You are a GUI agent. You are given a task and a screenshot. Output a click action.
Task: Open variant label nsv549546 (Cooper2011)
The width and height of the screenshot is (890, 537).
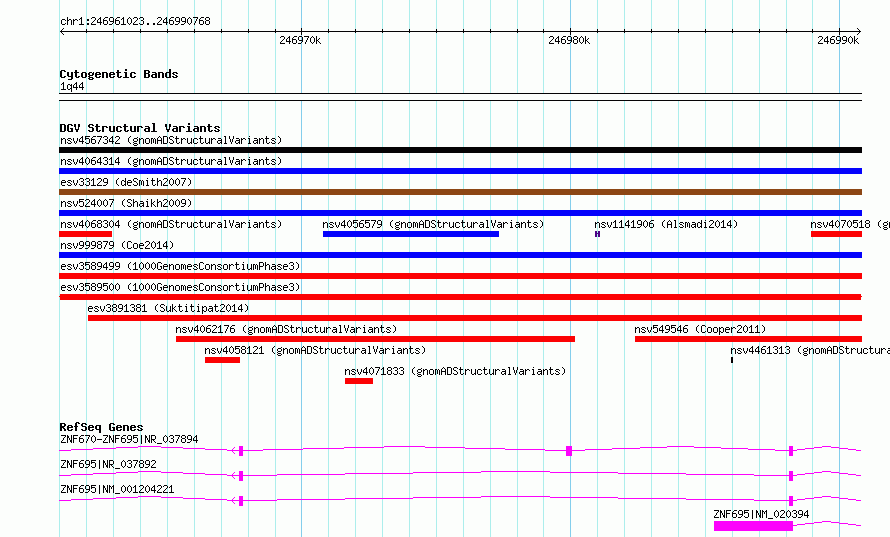700,329
